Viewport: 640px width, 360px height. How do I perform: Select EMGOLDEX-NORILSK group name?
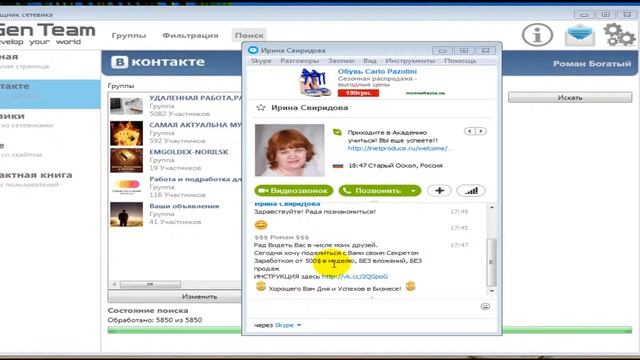[189, 152]
